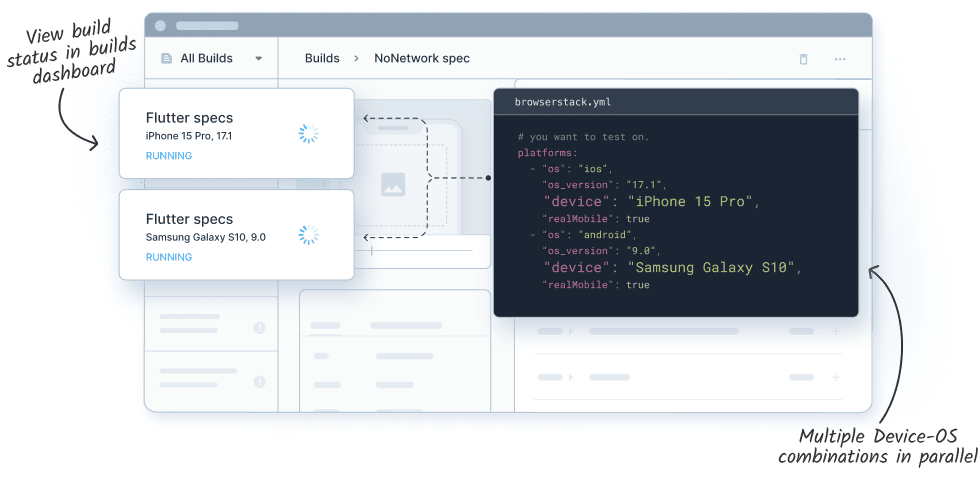
Task: Open the All Builds dropdown arrow
Action: [x=259, y=59]
